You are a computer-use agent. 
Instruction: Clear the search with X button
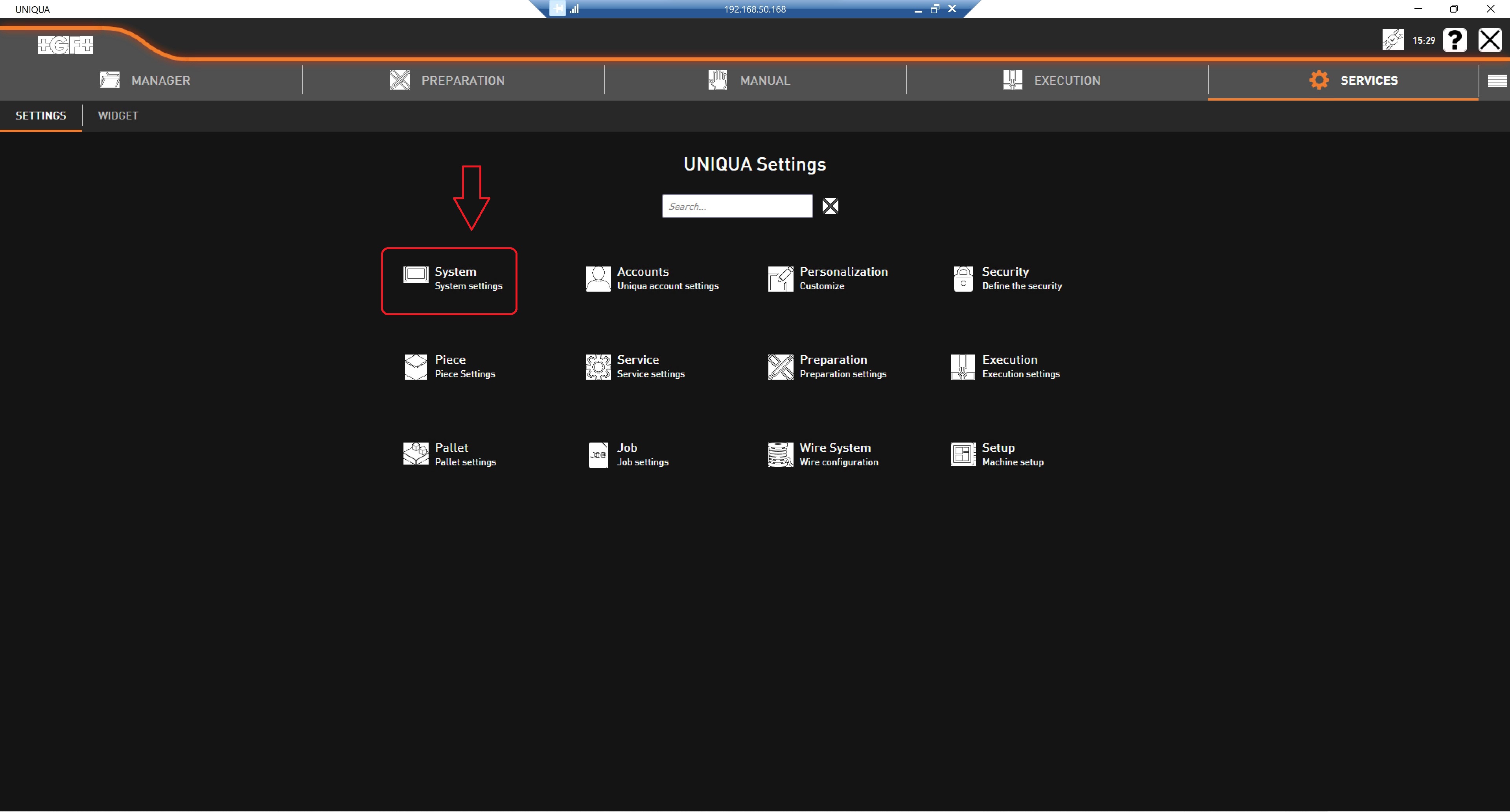[x=830, y=206]
